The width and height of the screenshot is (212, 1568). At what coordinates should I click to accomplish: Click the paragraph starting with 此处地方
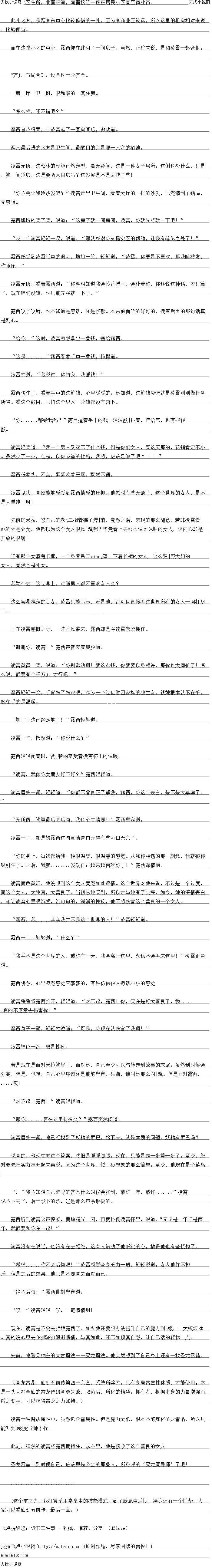(106, 24)
